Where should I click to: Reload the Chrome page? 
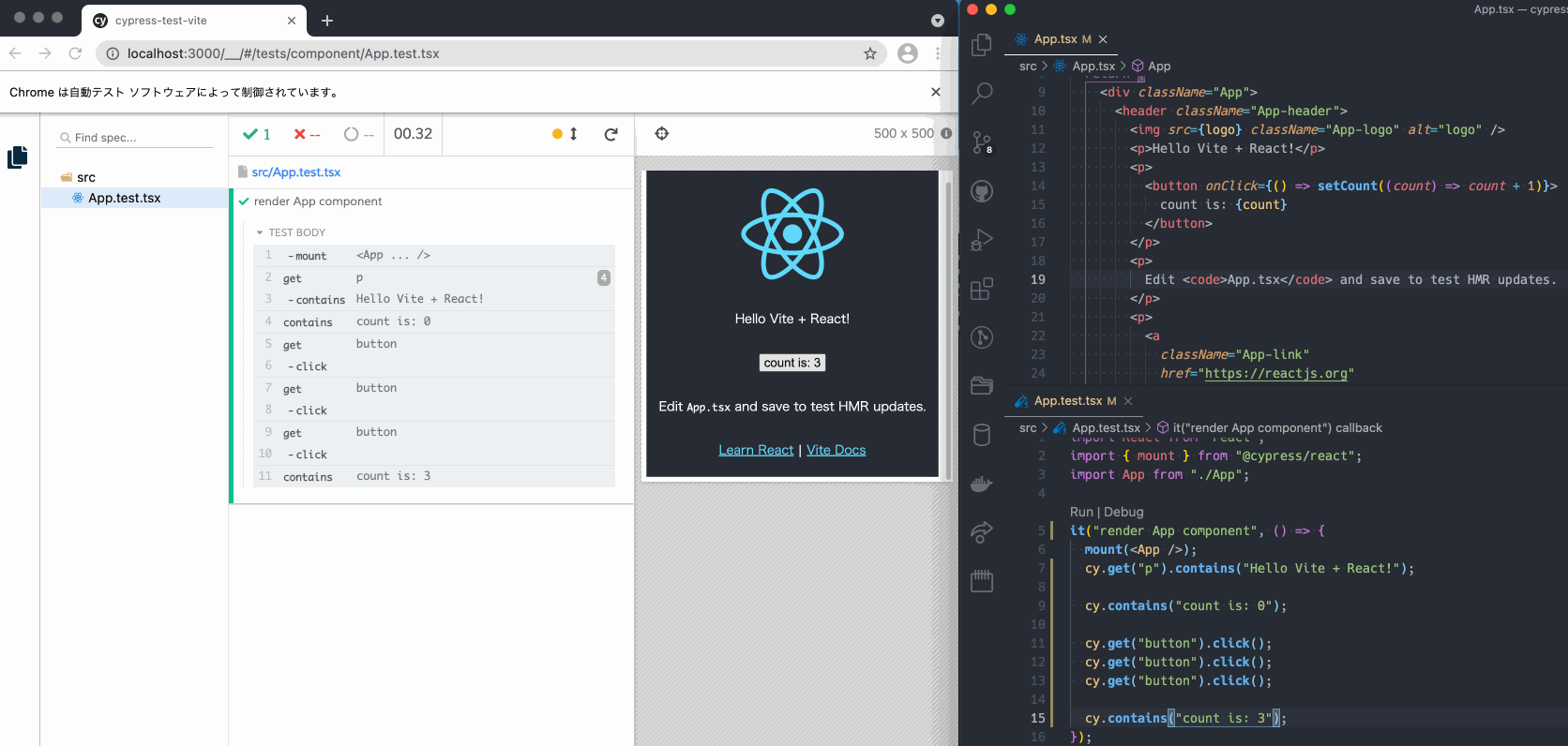tap(75, 53)
